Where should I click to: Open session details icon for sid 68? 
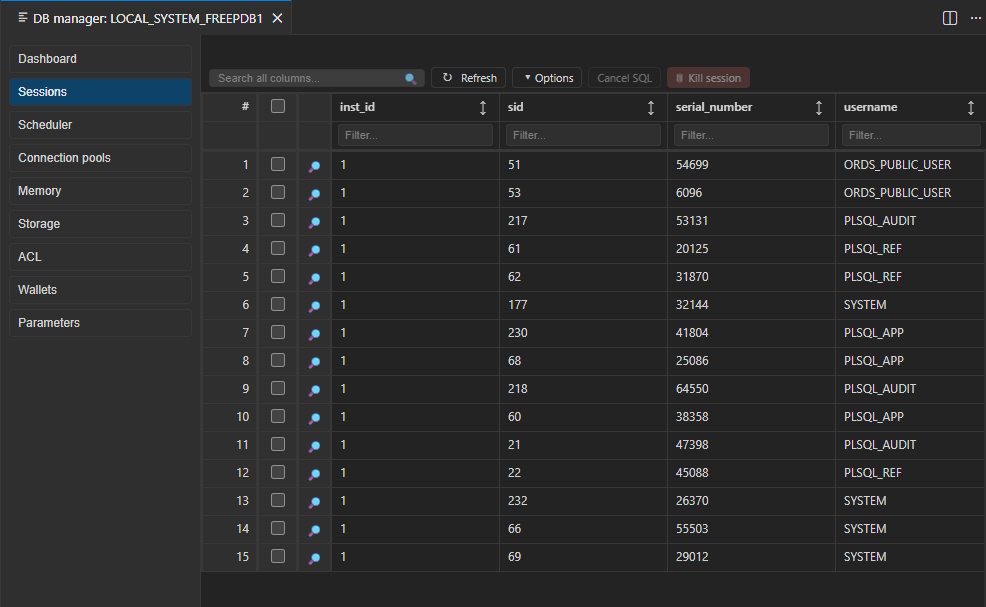pyautogui.click(x=314, y=362)
